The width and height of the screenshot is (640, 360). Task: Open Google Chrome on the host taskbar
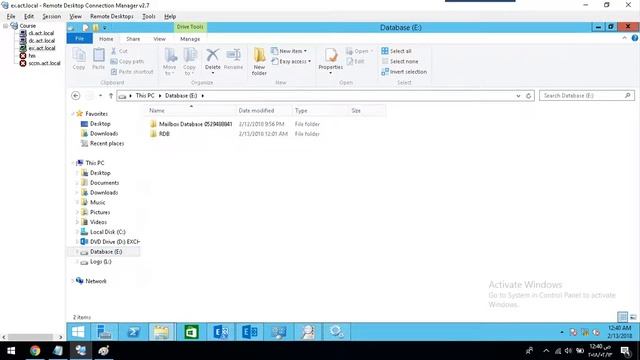coord(35,351)
